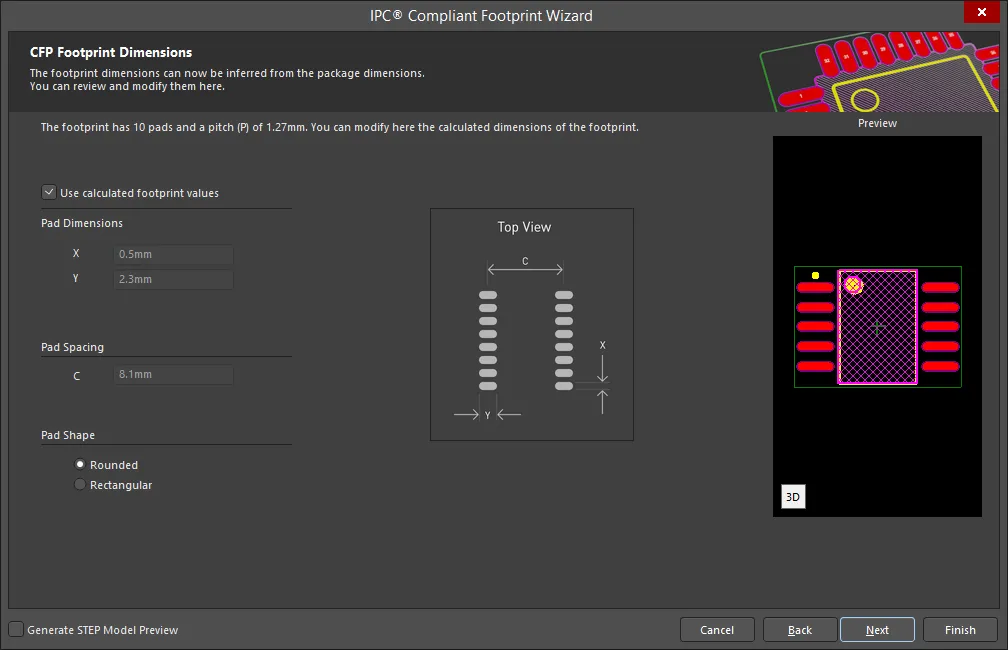Screen dimensions: 1008x650
Task: Toggle the 3D preview button
Action: coord(793,496)
